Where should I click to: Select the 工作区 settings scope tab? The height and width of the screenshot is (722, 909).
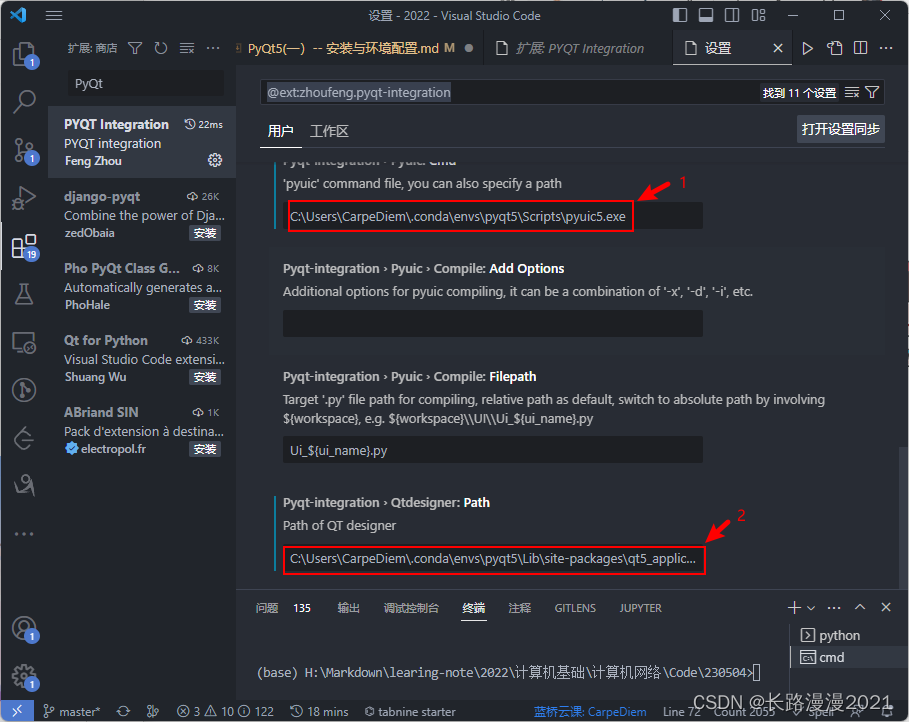(x=329, y=131)
